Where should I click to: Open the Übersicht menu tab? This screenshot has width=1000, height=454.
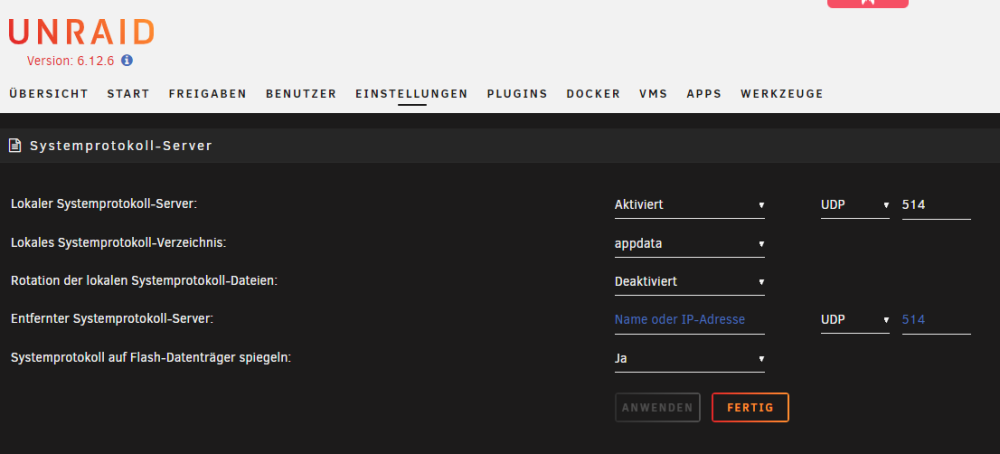tap(48, 94)
